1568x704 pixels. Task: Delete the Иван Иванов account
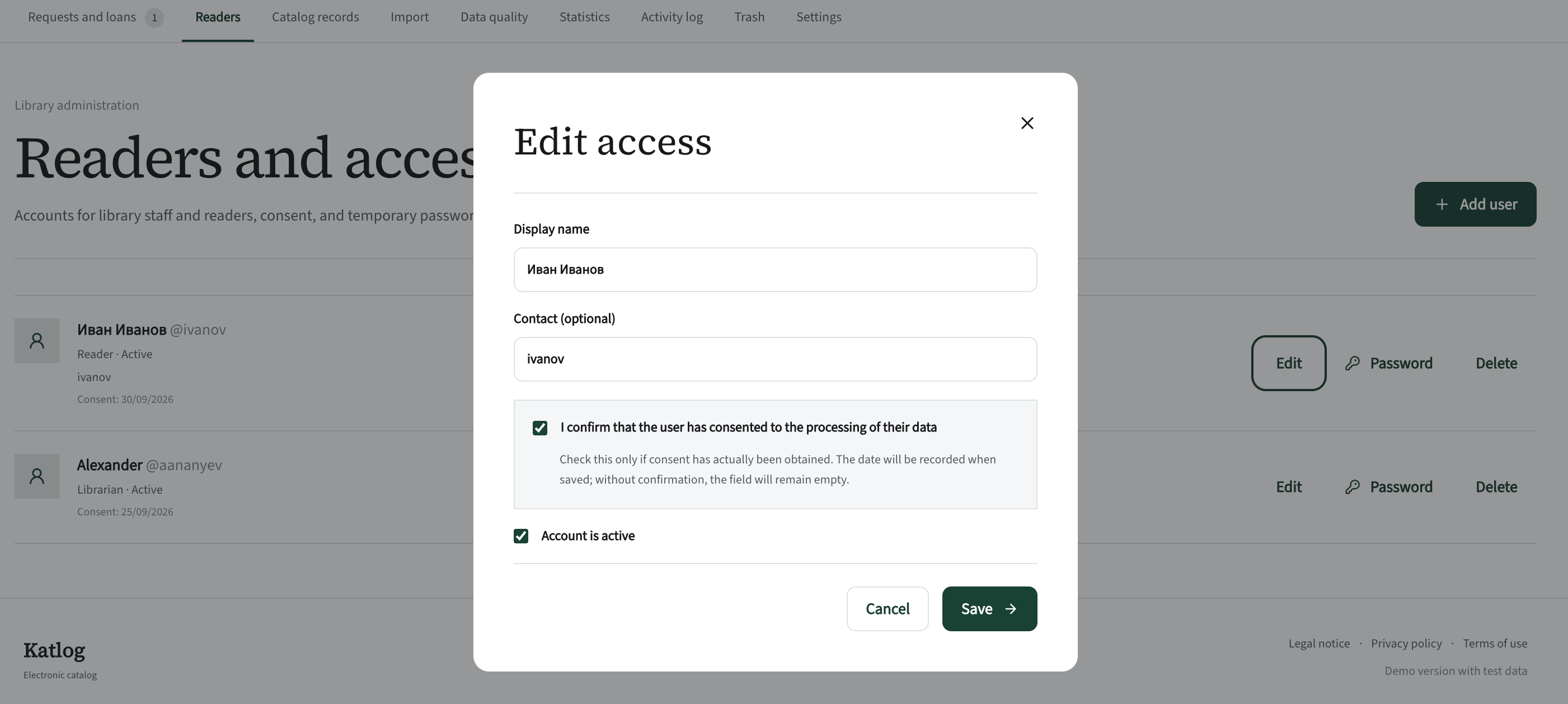click(1496, 363)
